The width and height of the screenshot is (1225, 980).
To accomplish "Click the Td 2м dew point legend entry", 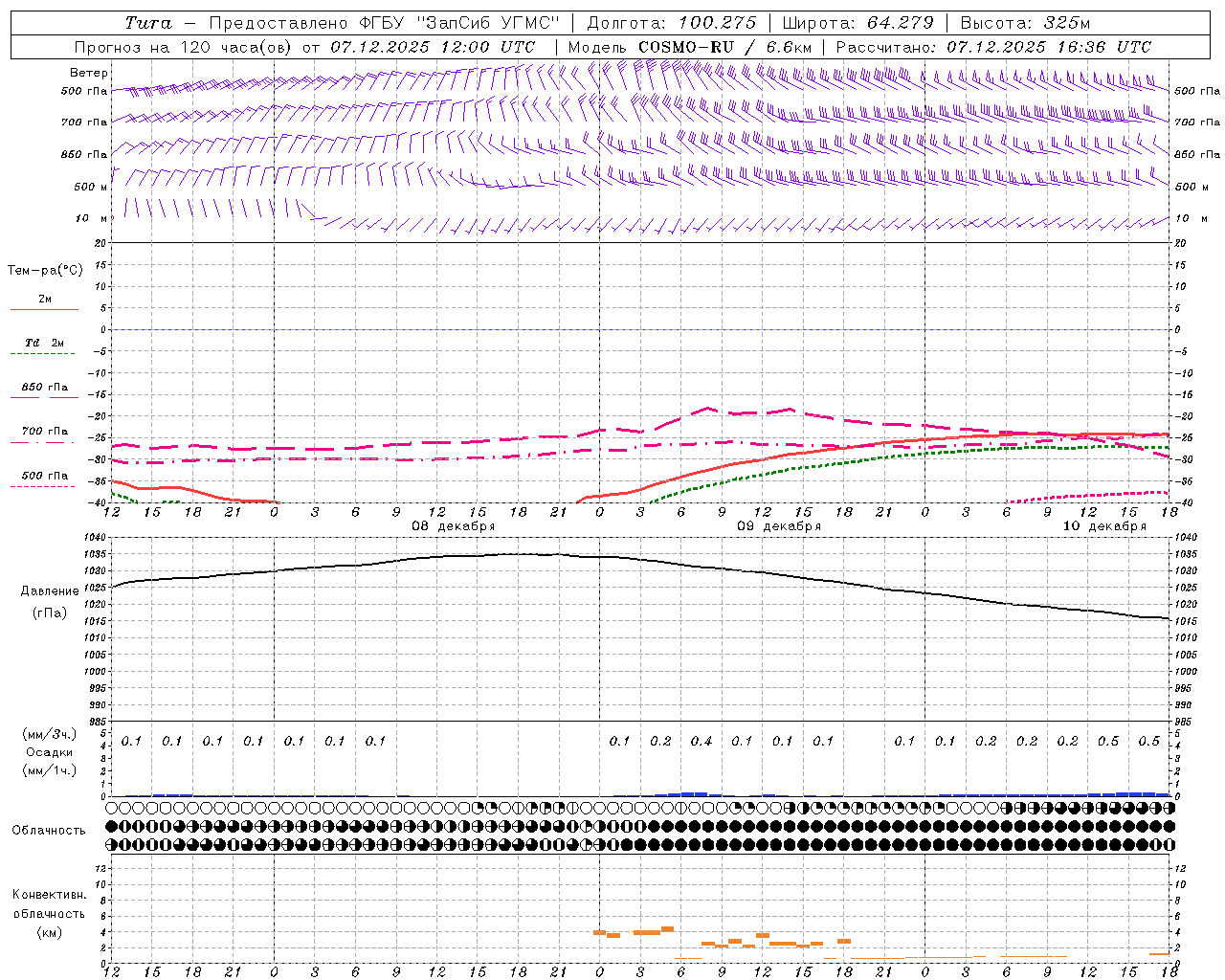I will [45, 343].
